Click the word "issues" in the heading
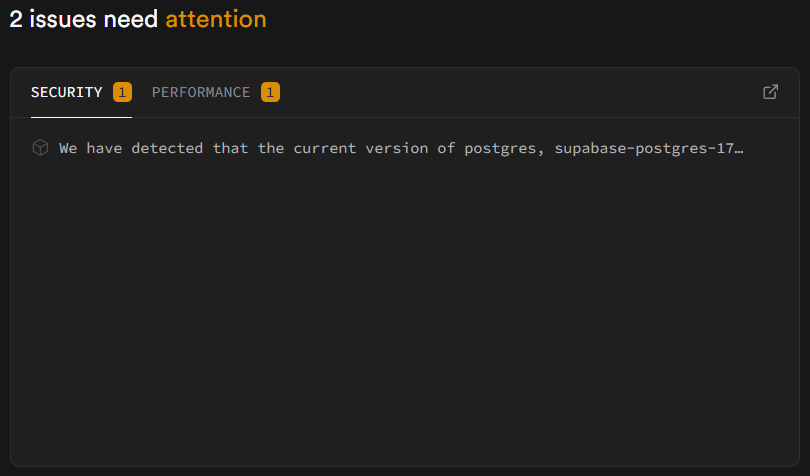 62,19
